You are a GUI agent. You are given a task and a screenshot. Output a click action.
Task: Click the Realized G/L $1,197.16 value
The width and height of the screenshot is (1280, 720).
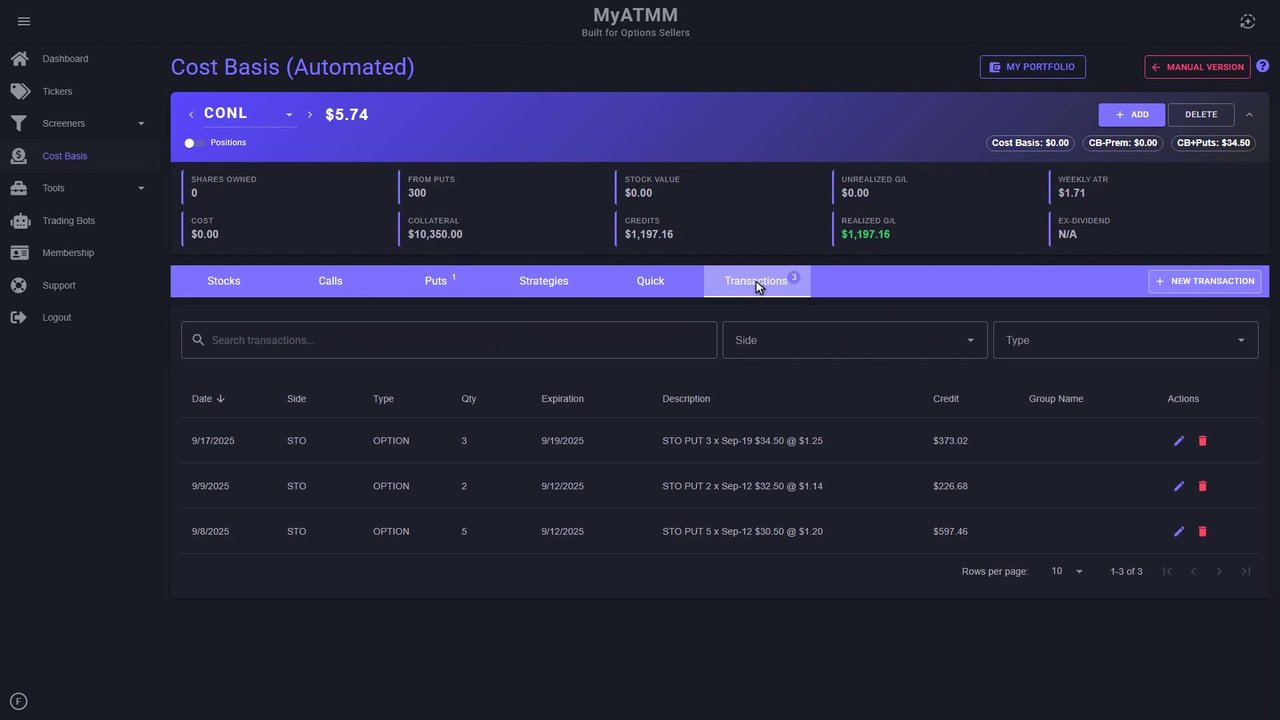coord(865,234)
